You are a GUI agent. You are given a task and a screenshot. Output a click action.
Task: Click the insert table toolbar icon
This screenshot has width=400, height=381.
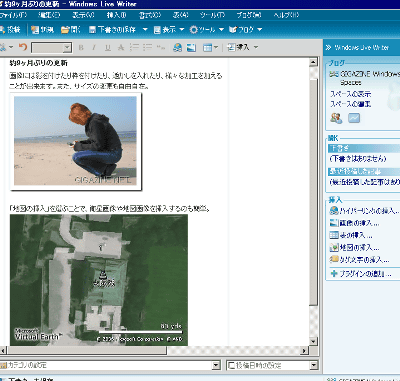point(207,48)
